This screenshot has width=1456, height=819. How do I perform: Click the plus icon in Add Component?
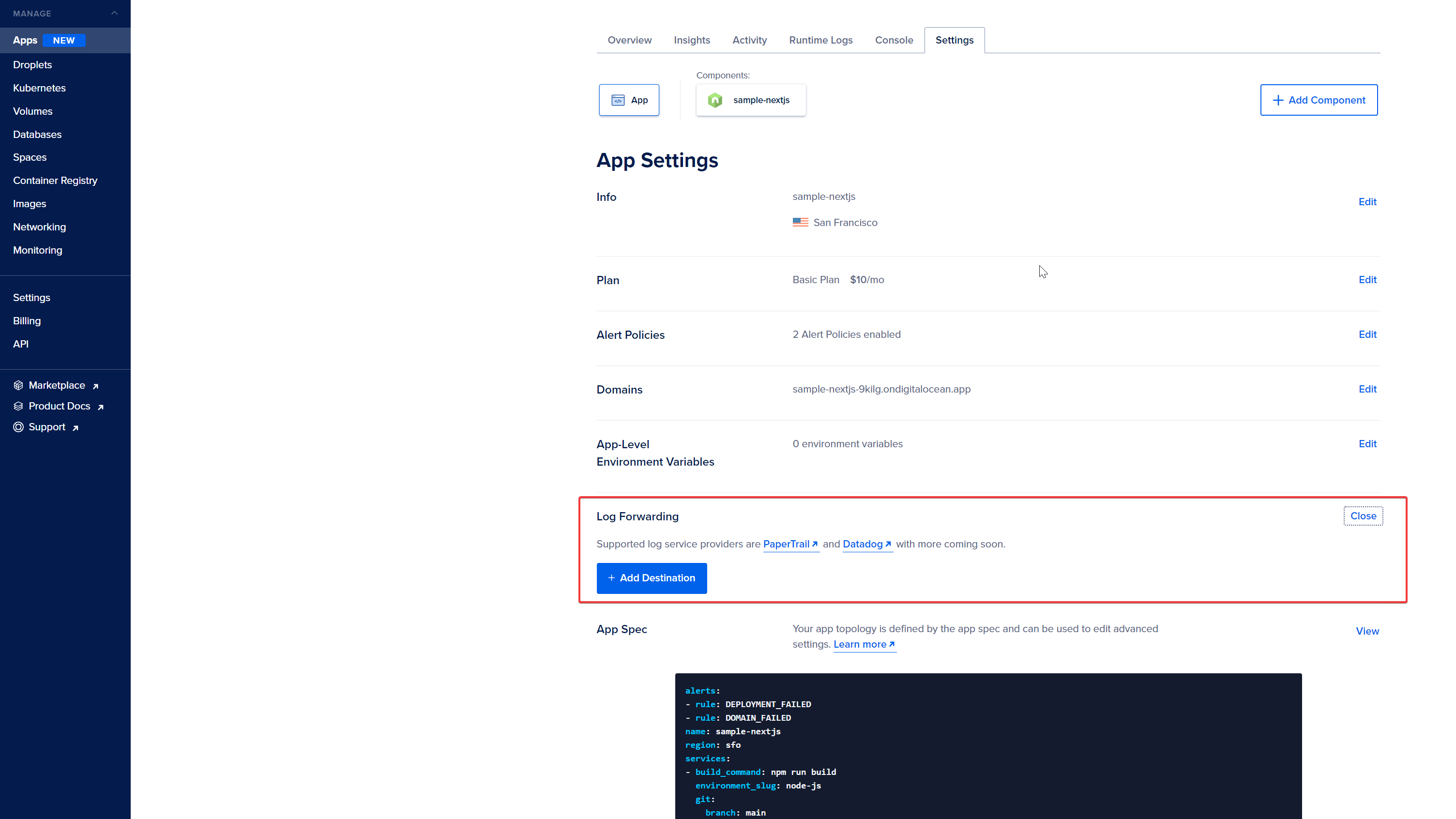(x=1277, y=100)
